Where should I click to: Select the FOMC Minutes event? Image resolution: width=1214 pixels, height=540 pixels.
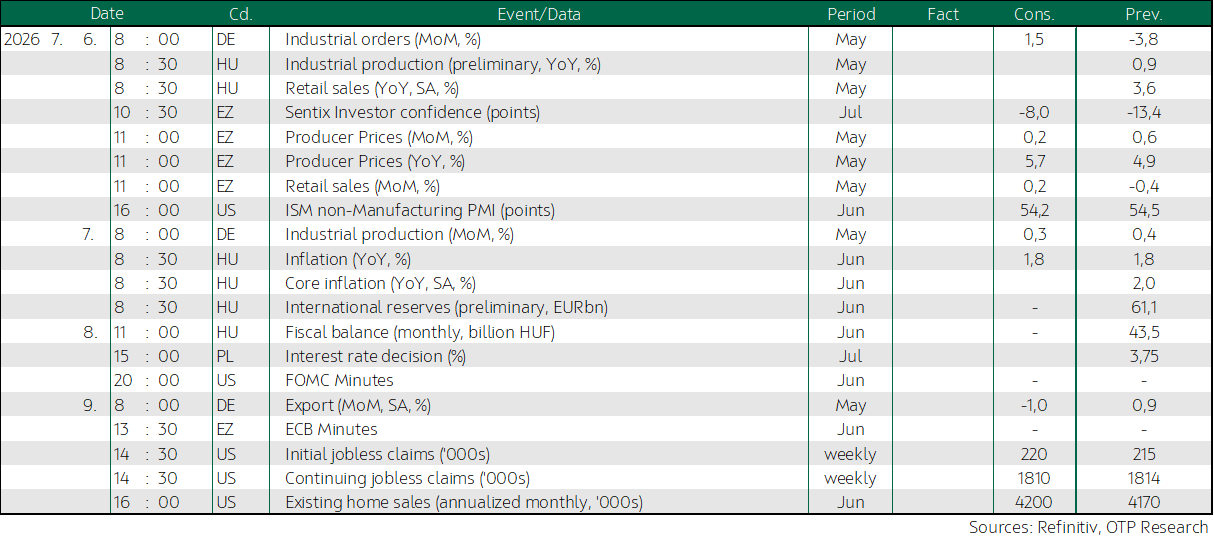(339, 380)
